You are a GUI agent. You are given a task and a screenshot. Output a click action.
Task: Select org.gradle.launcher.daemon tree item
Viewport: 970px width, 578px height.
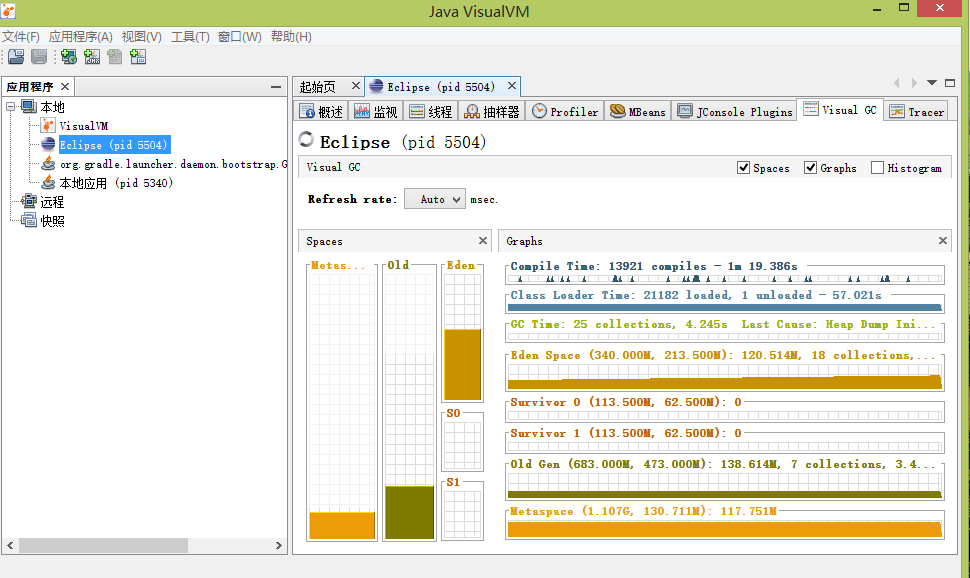(x=173, y=164)
